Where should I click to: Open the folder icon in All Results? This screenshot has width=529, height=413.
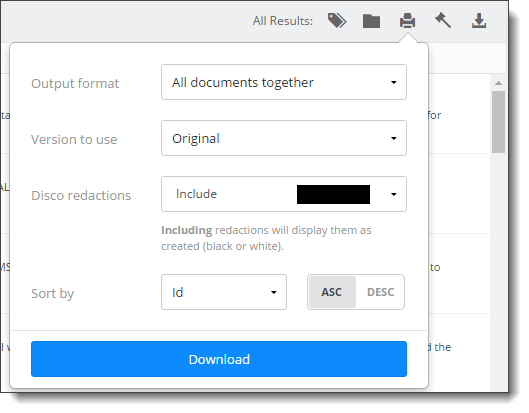click(371, 21)
